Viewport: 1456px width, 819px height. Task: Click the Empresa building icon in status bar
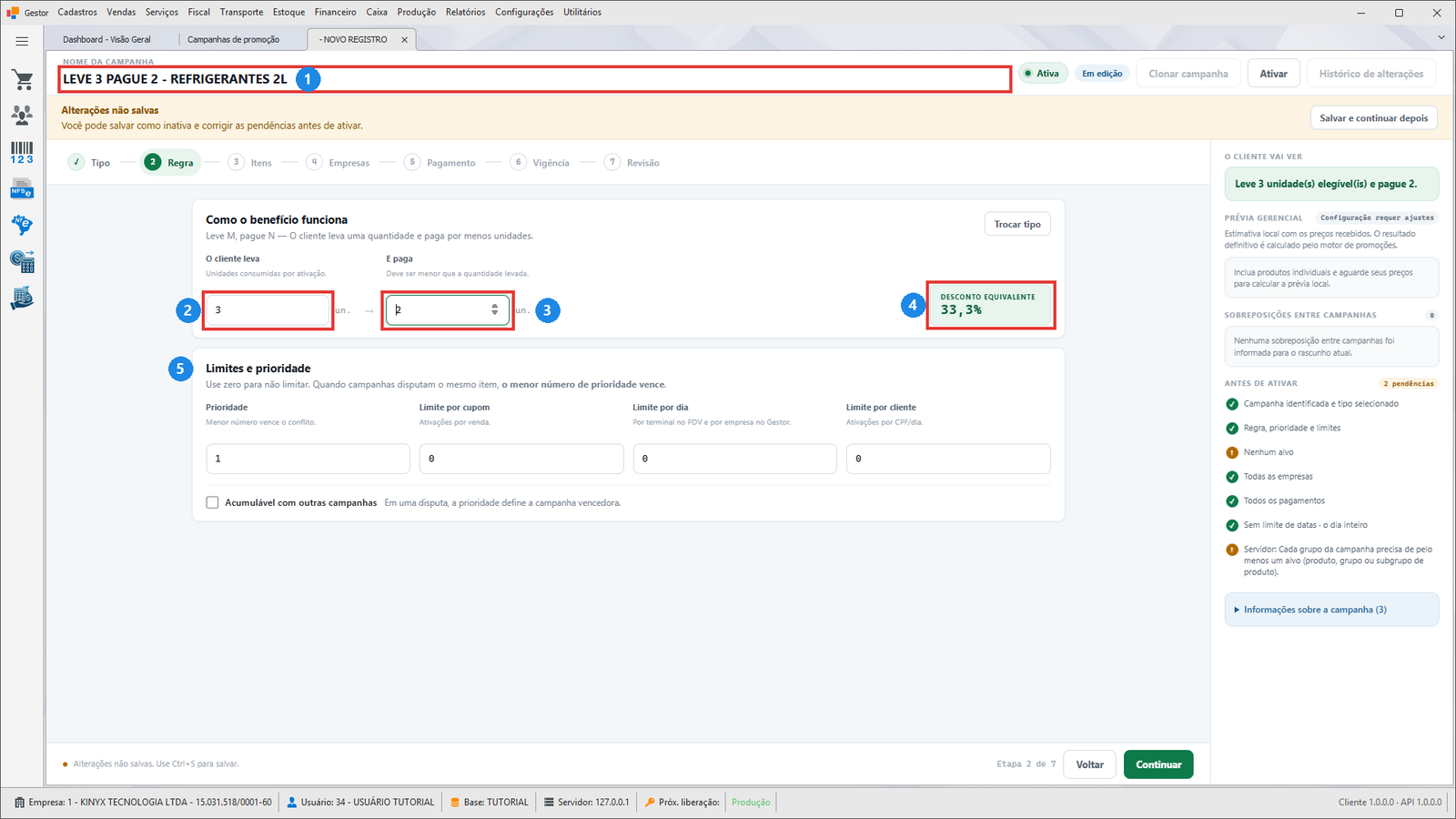tap(20, 803)
